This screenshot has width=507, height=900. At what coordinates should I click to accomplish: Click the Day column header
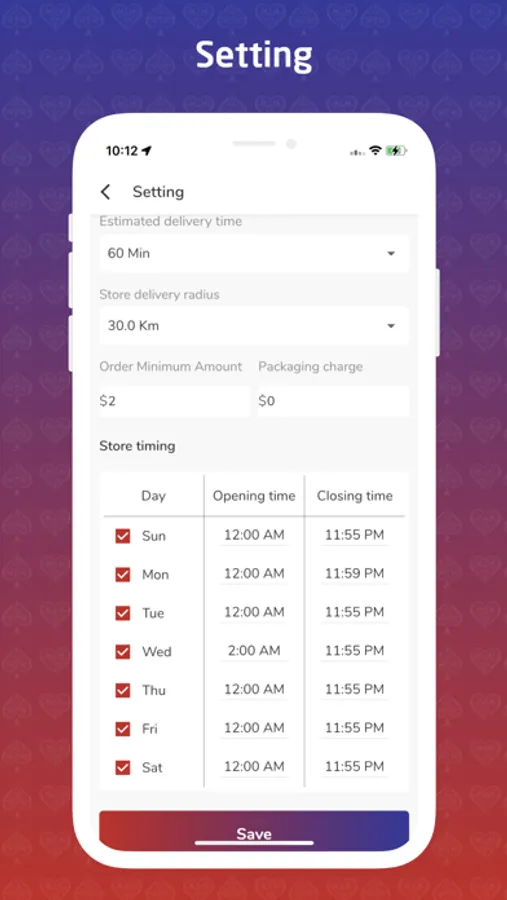153,496
